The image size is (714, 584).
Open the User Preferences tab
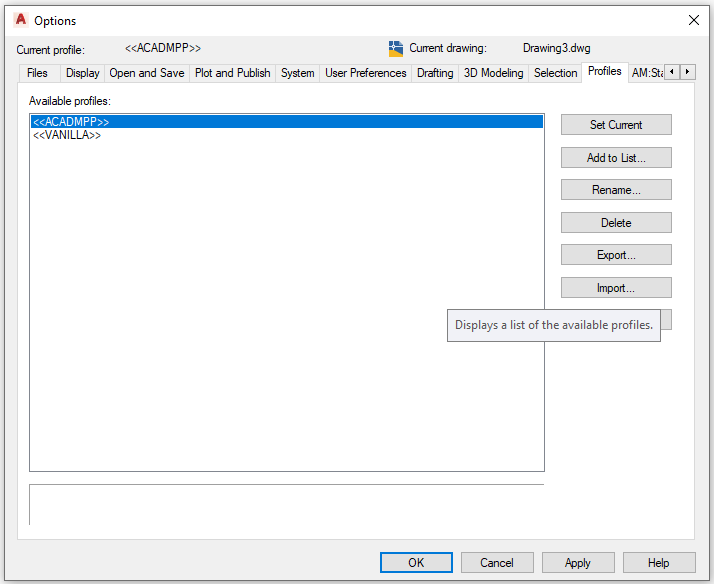(366, 73)
